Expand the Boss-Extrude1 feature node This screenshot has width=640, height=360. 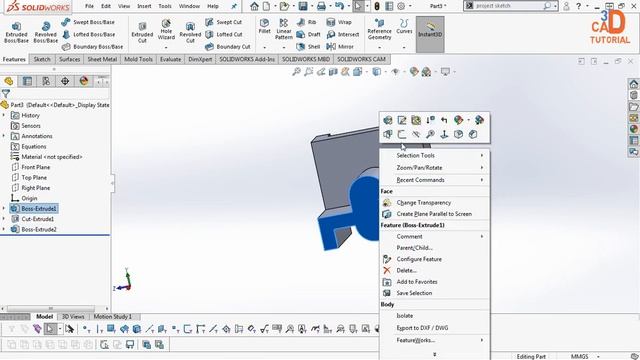4,209
